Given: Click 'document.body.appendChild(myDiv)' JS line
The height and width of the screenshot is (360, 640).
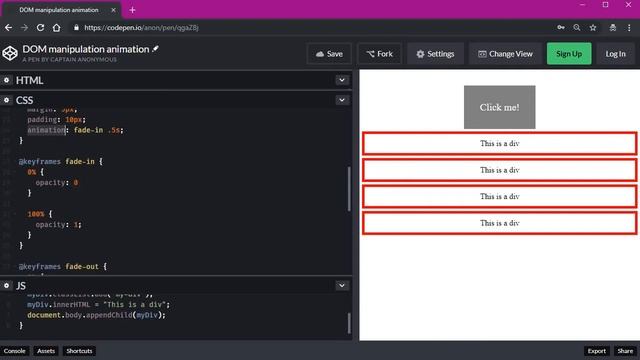Looking at the screenshot, I should pos(96,315).
